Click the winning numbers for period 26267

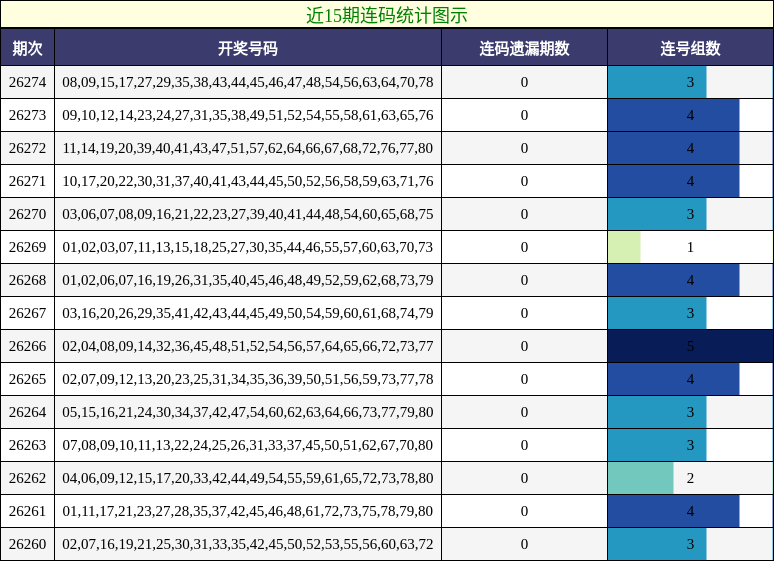[x=248, y=313]
